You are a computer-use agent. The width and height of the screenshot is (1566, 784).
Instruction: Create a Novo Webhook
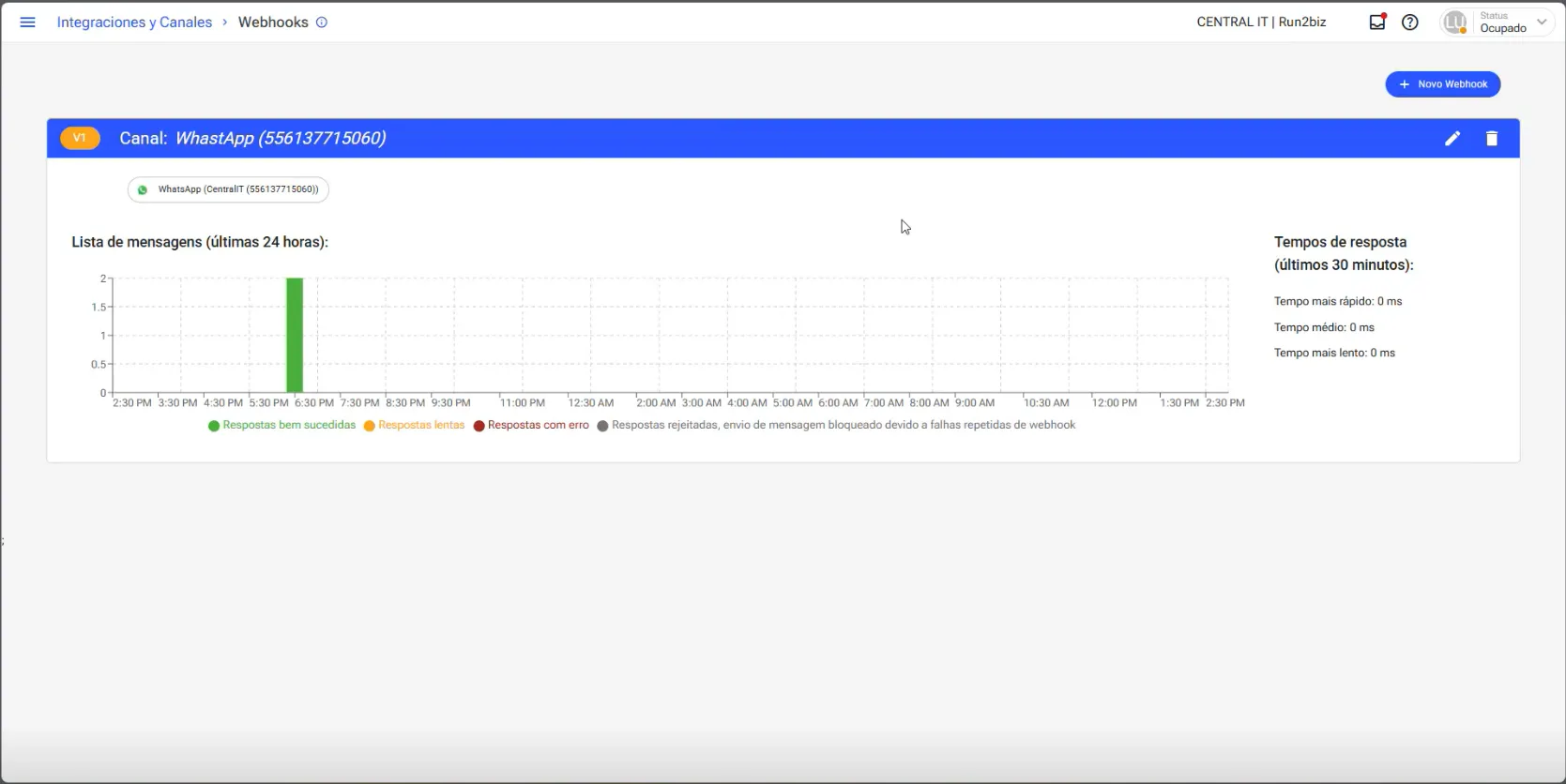[1443, 84]
